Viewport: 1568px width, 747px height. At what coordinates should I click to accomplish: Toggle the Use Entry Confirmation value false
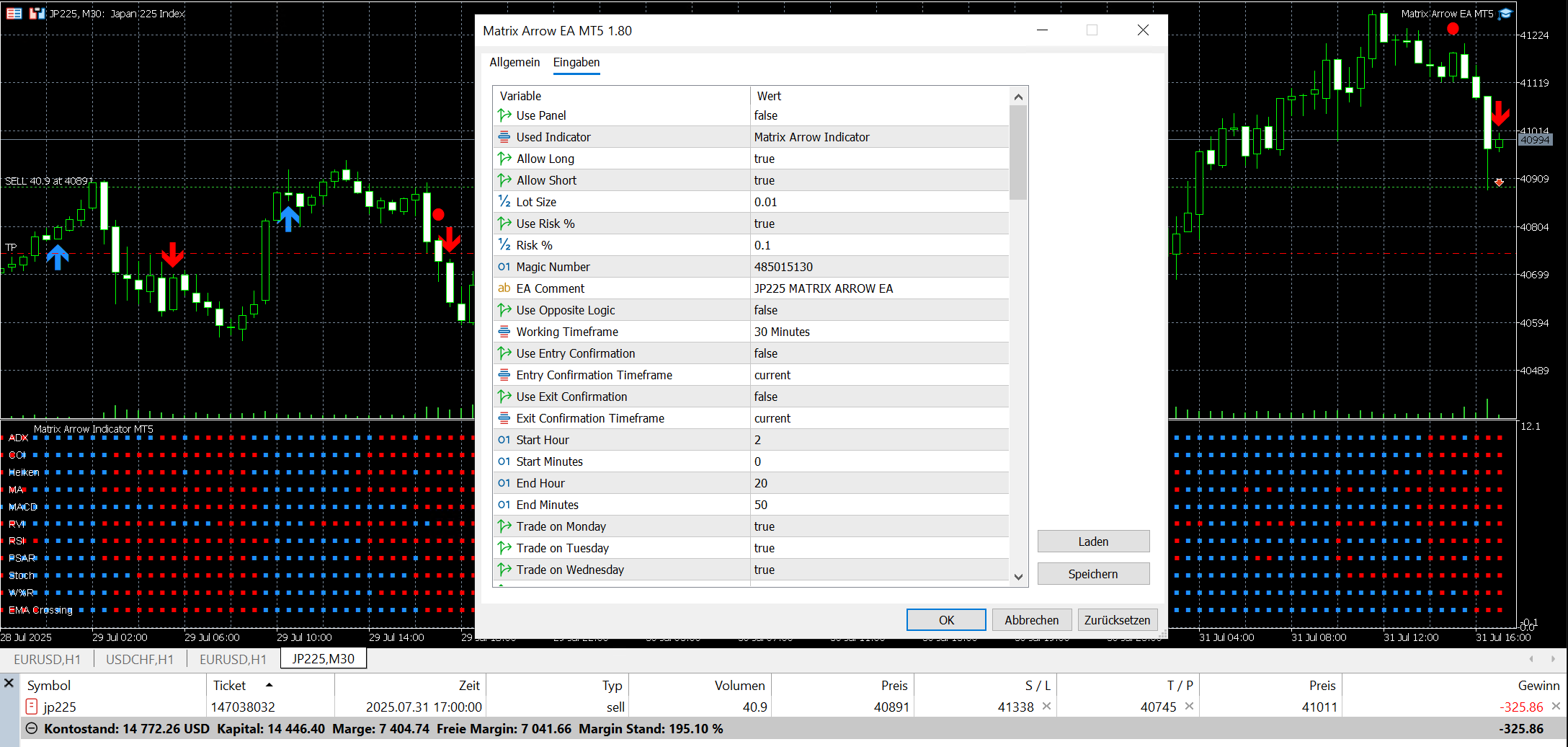880,353
